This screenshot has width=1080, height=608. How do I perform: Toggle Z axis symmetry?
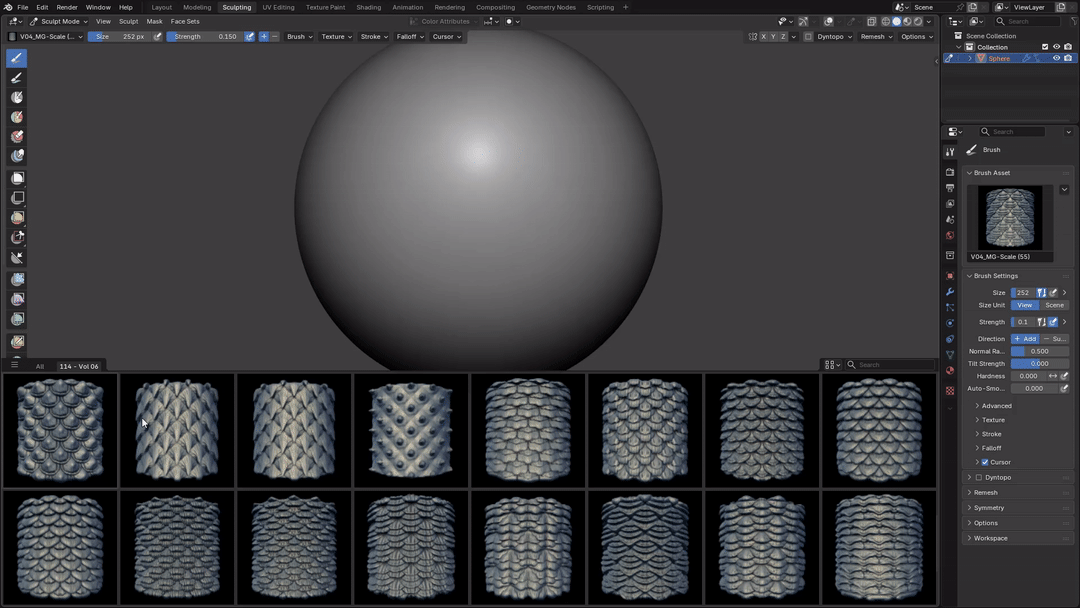(783, 36)
